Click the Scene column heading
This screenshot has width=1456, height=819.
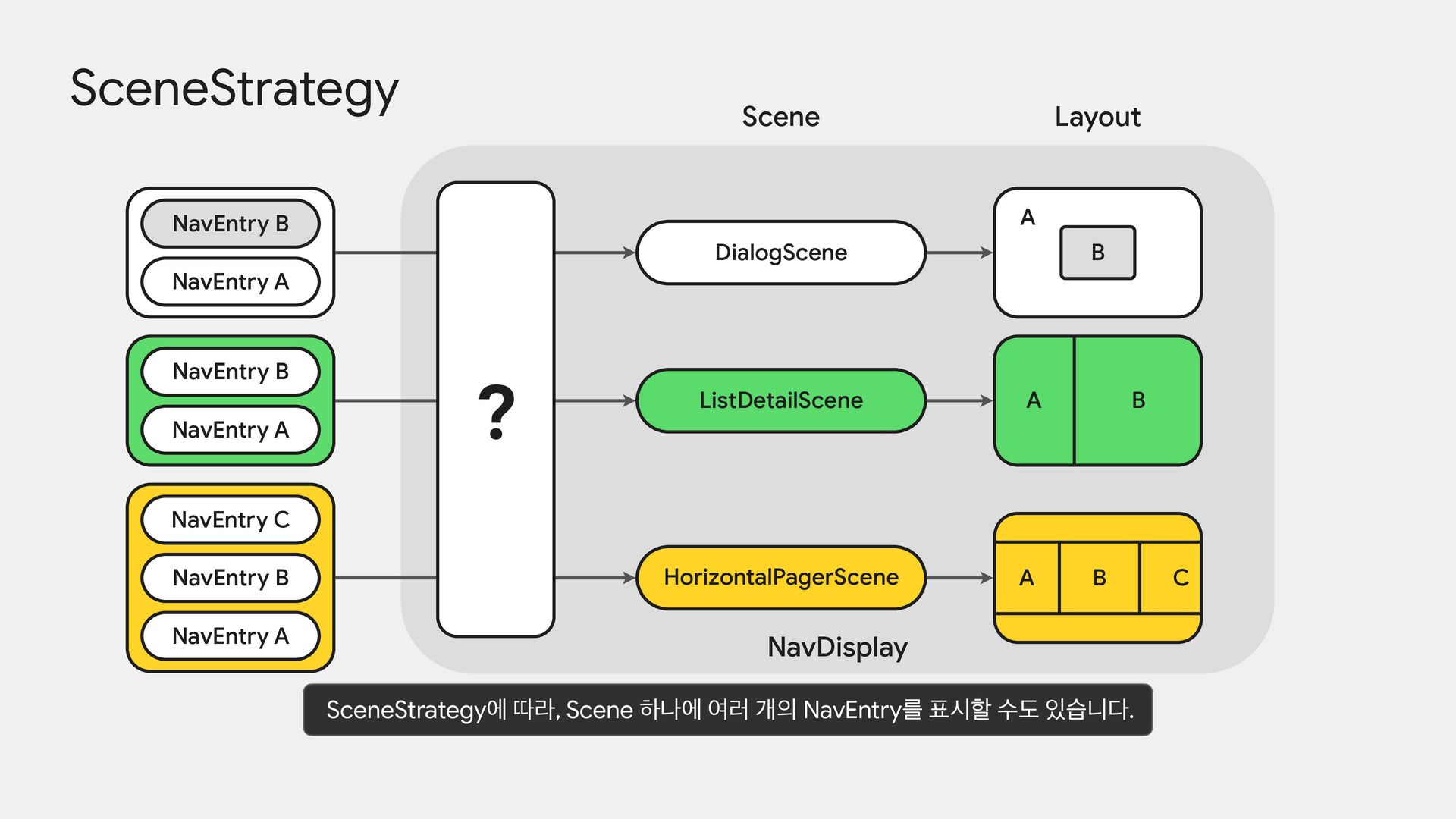(x=780, y=117)
